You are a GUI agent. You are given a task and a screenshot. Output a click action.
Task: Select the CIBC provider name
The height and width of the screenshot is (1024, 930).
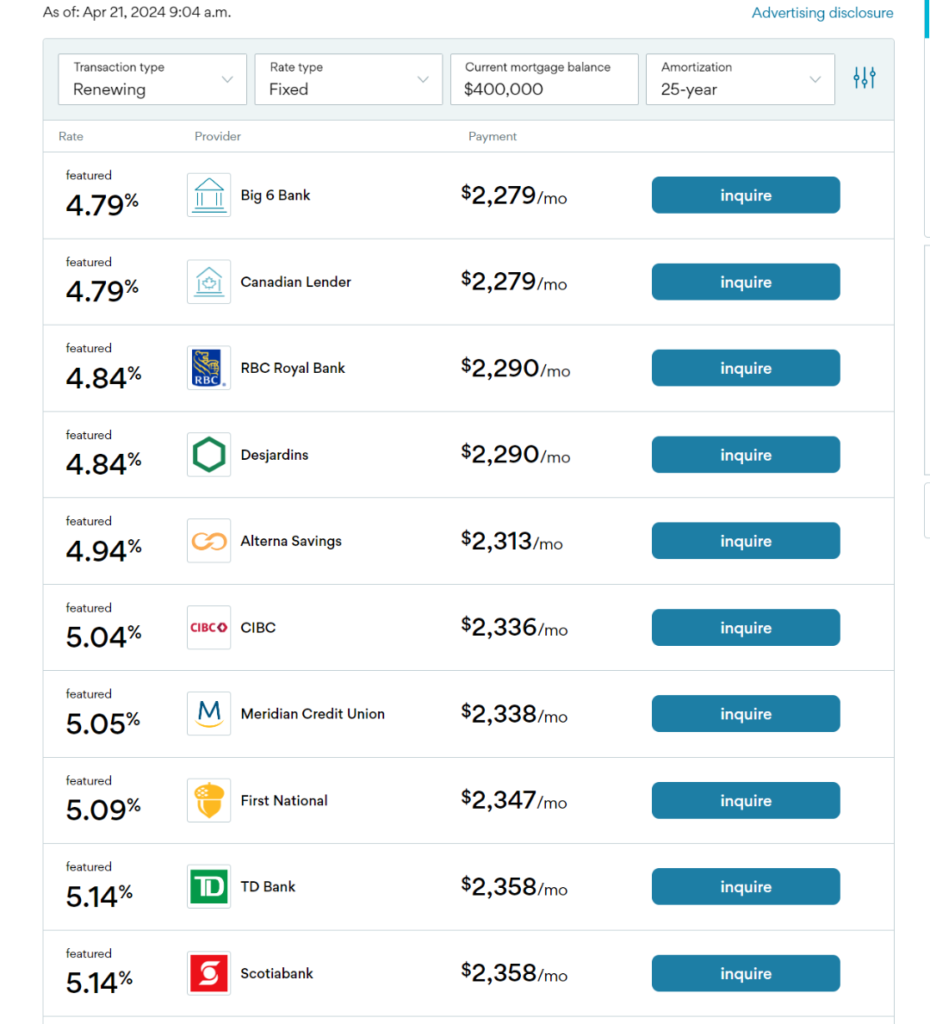258,628
